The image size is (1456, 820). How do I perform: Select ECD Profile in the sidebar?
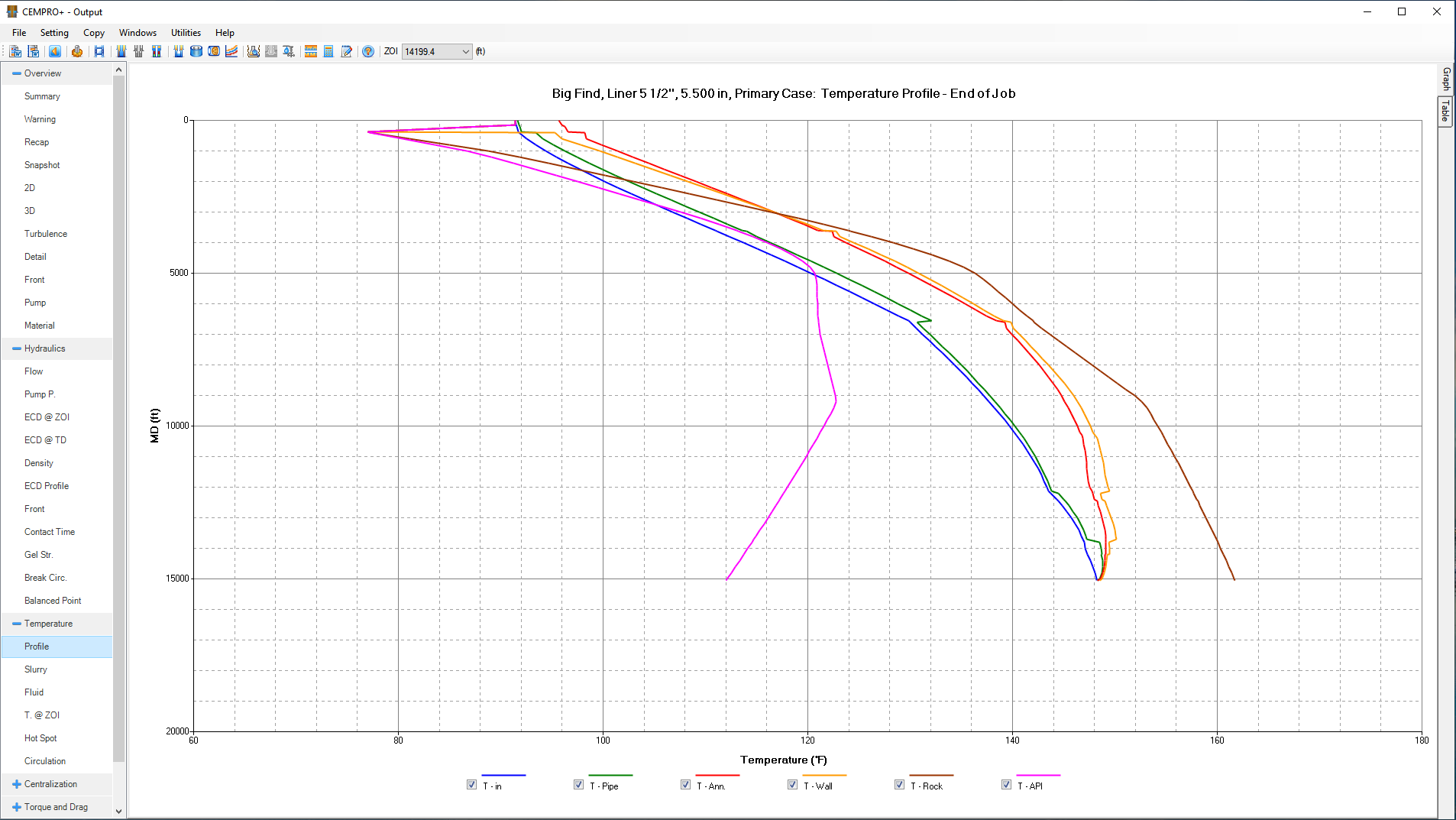[47, 486]
